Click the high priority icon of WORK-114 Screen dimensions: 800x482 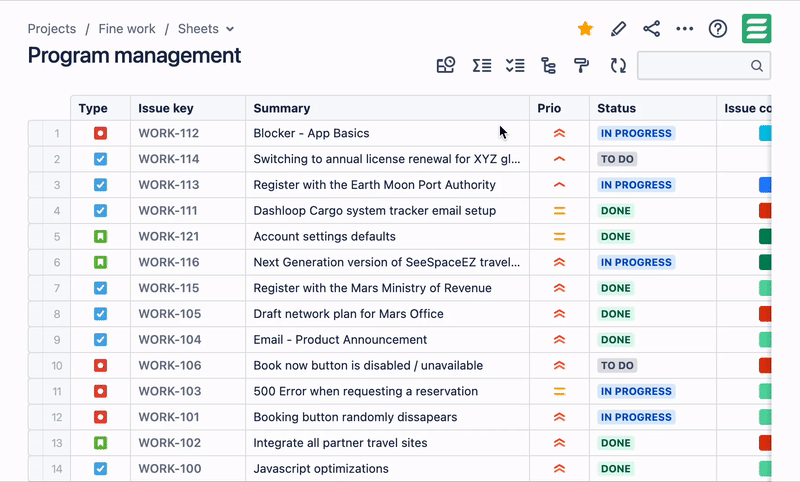pyautogui.click(x=559, y=159)
